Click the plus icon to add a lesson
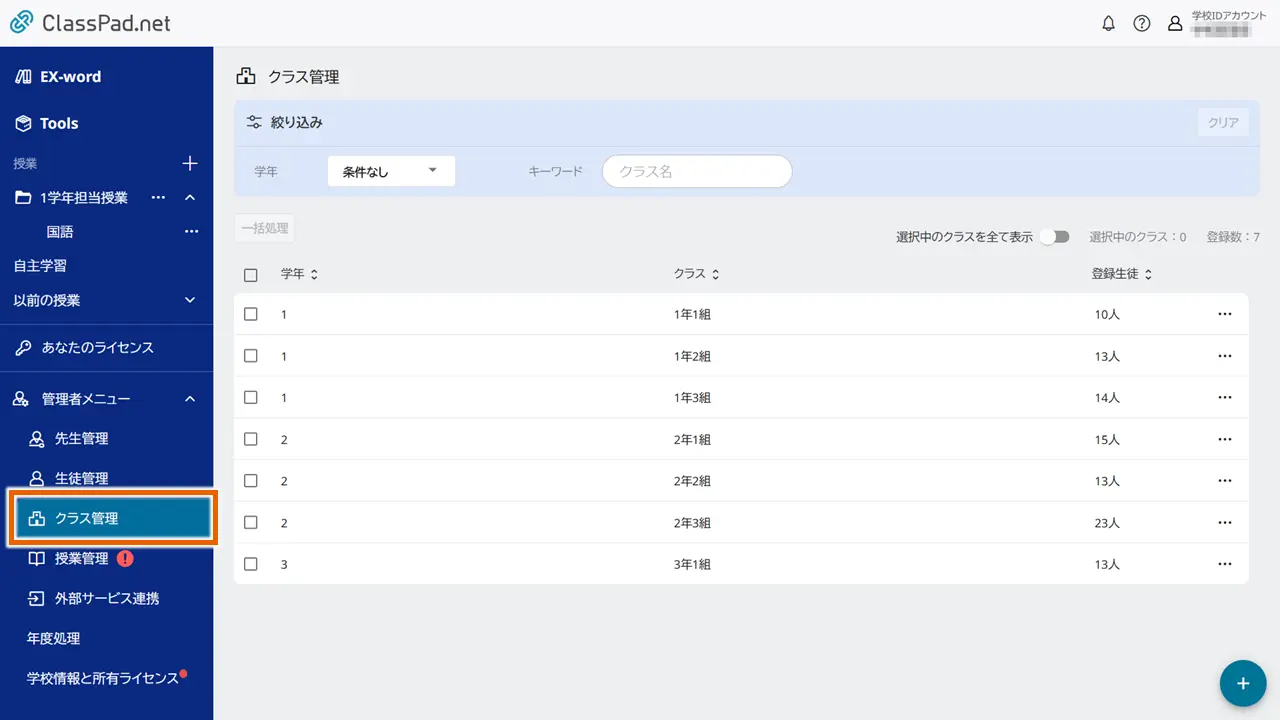 [x=190, y=163]
